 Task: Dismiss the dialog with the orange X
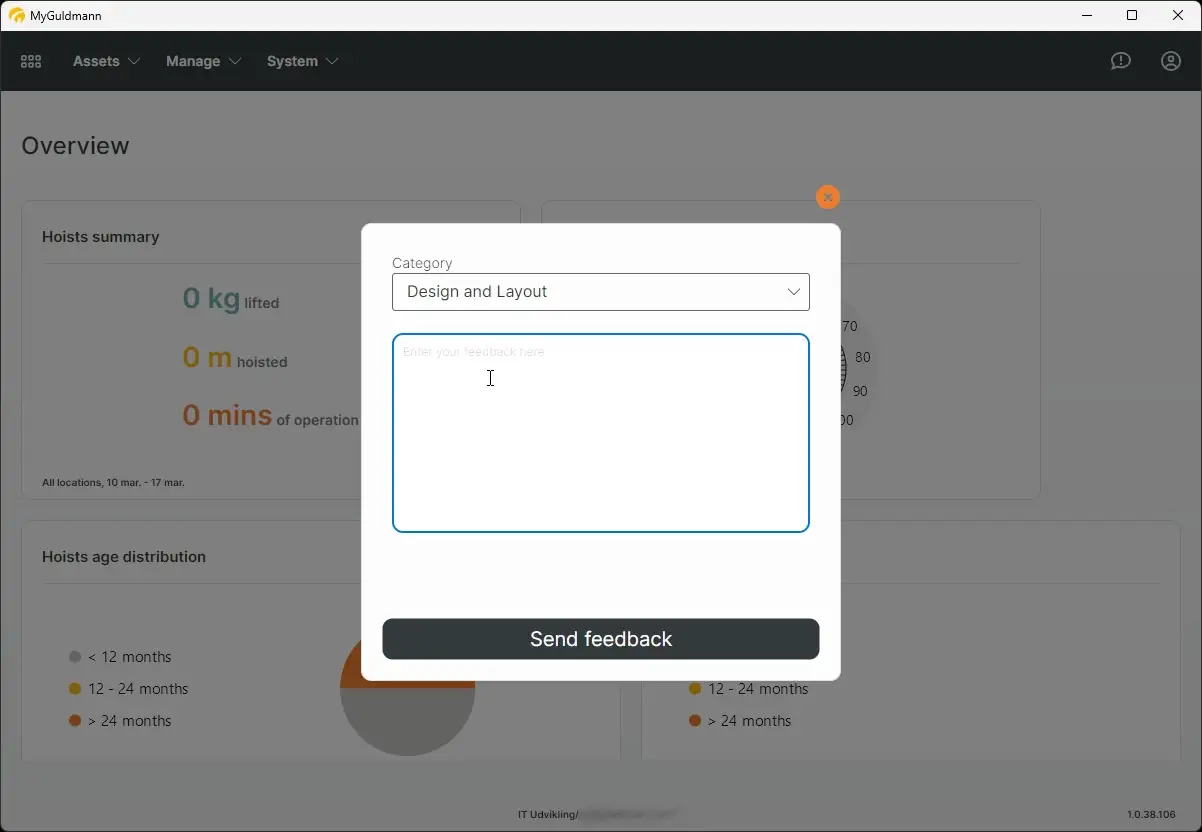click(827, 197)
